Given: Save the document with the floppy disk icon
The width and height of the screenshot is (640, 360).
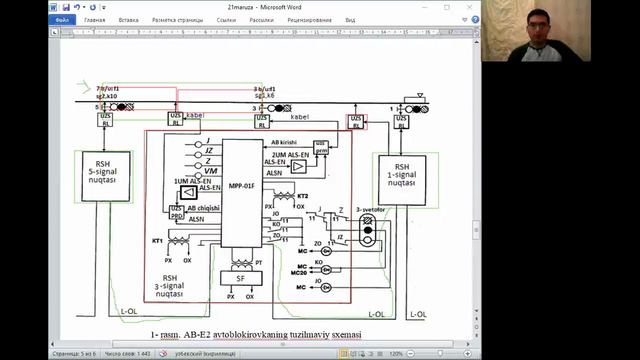Looking at the screenshot, I should click(x=66, y=7).
